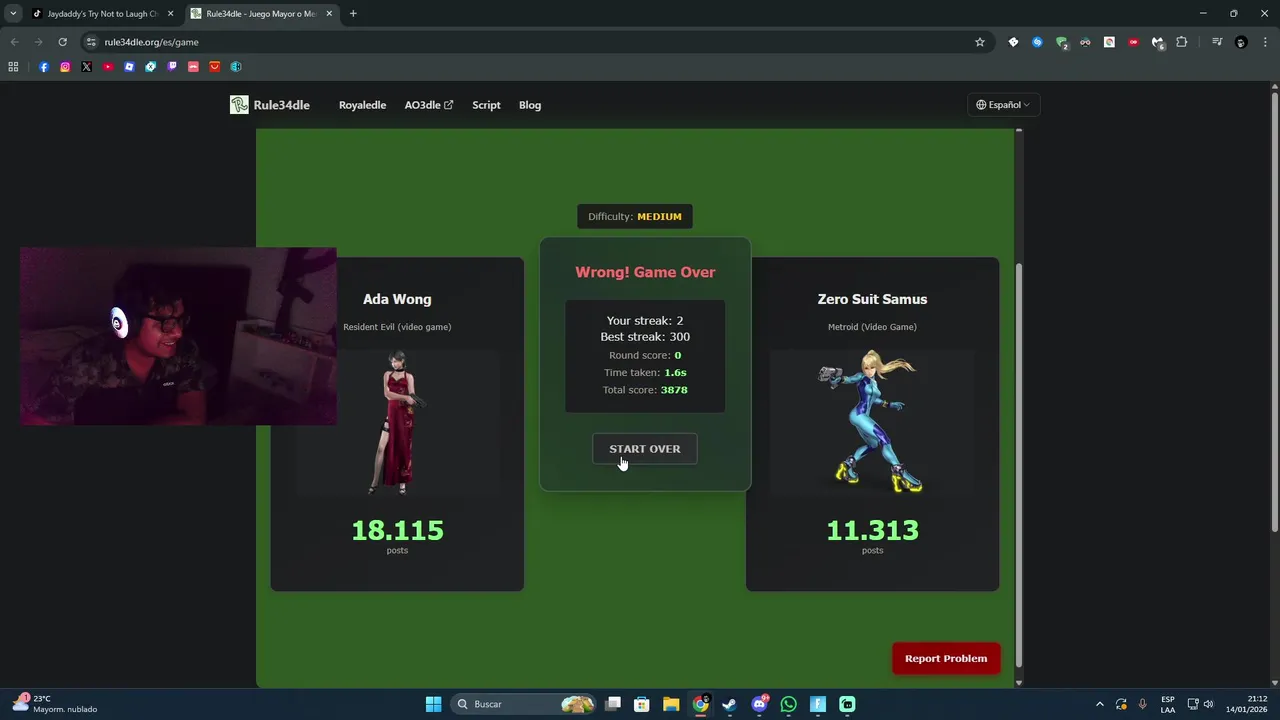Open the Twitch bookmark icon
Viewport: 1280px width, 720px height.
pyautogui.click(x=172, y=67)
